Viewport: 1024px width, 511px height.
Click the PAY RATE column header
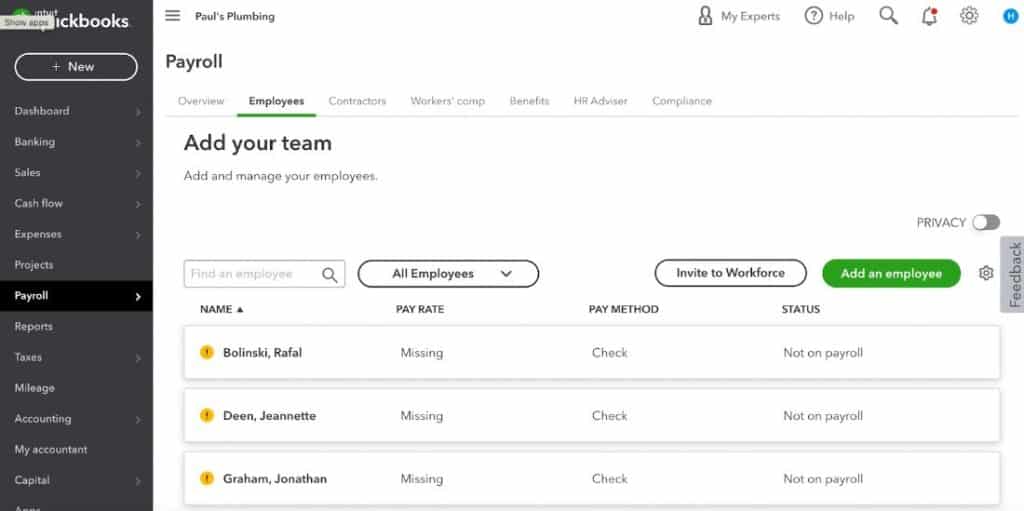tap(420, 309)
